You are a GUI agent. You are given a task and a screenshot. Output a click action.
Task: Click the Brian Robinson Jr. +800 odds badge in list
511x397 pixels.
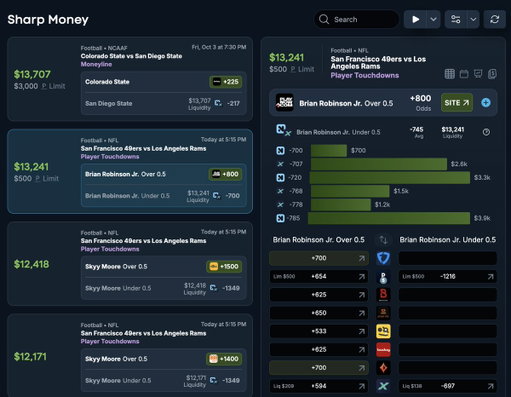[x=226, y=174]
